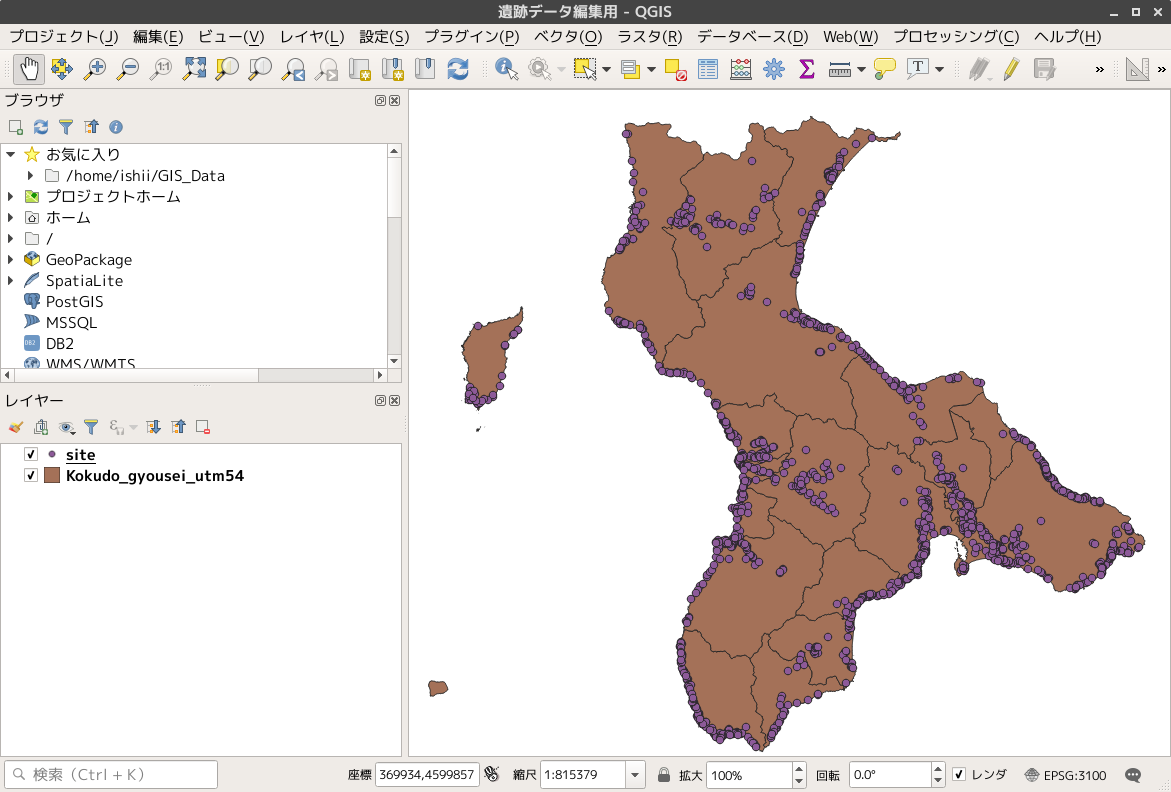Click the Refresh map canvas icon

458,69
